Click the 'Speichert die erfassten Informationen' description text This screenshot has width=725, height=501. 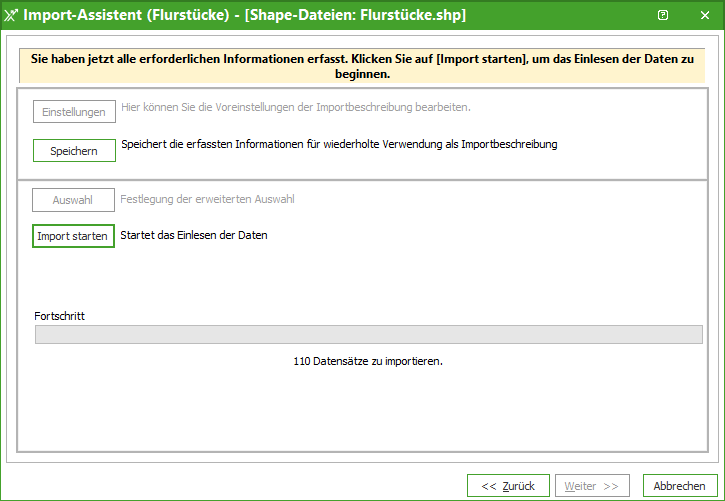click(338, 144)
